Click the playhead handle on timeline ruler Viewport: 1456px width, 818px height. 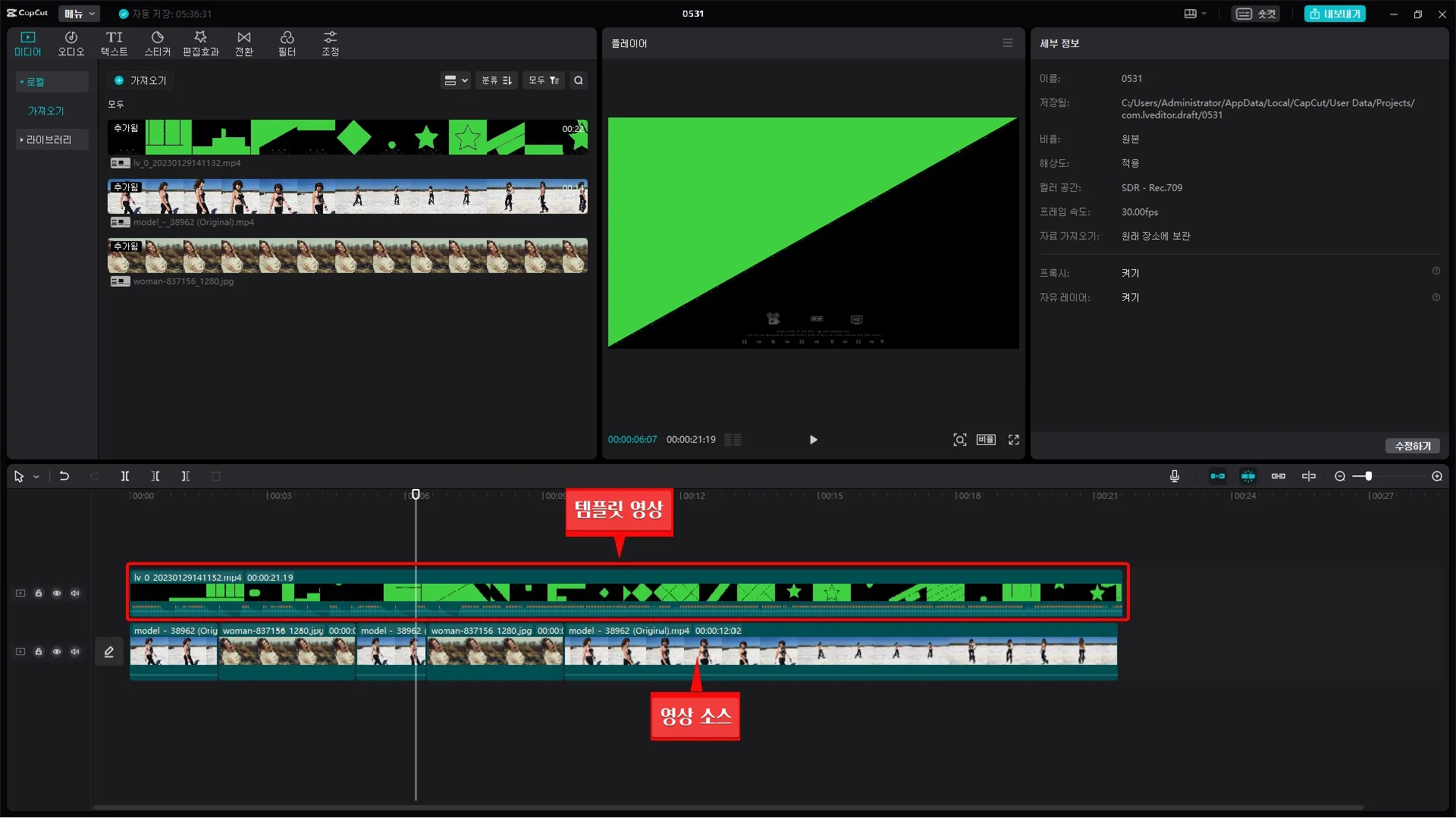click(x=416, y=494)
